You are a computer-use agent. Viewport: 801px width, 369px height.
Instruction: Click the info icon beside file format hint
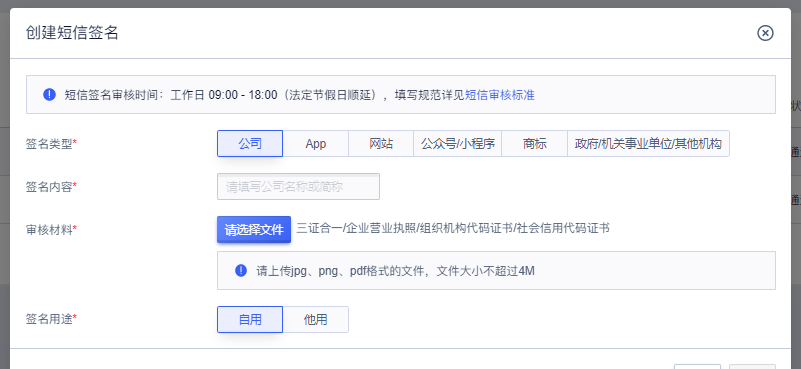(x=241, y=270)
